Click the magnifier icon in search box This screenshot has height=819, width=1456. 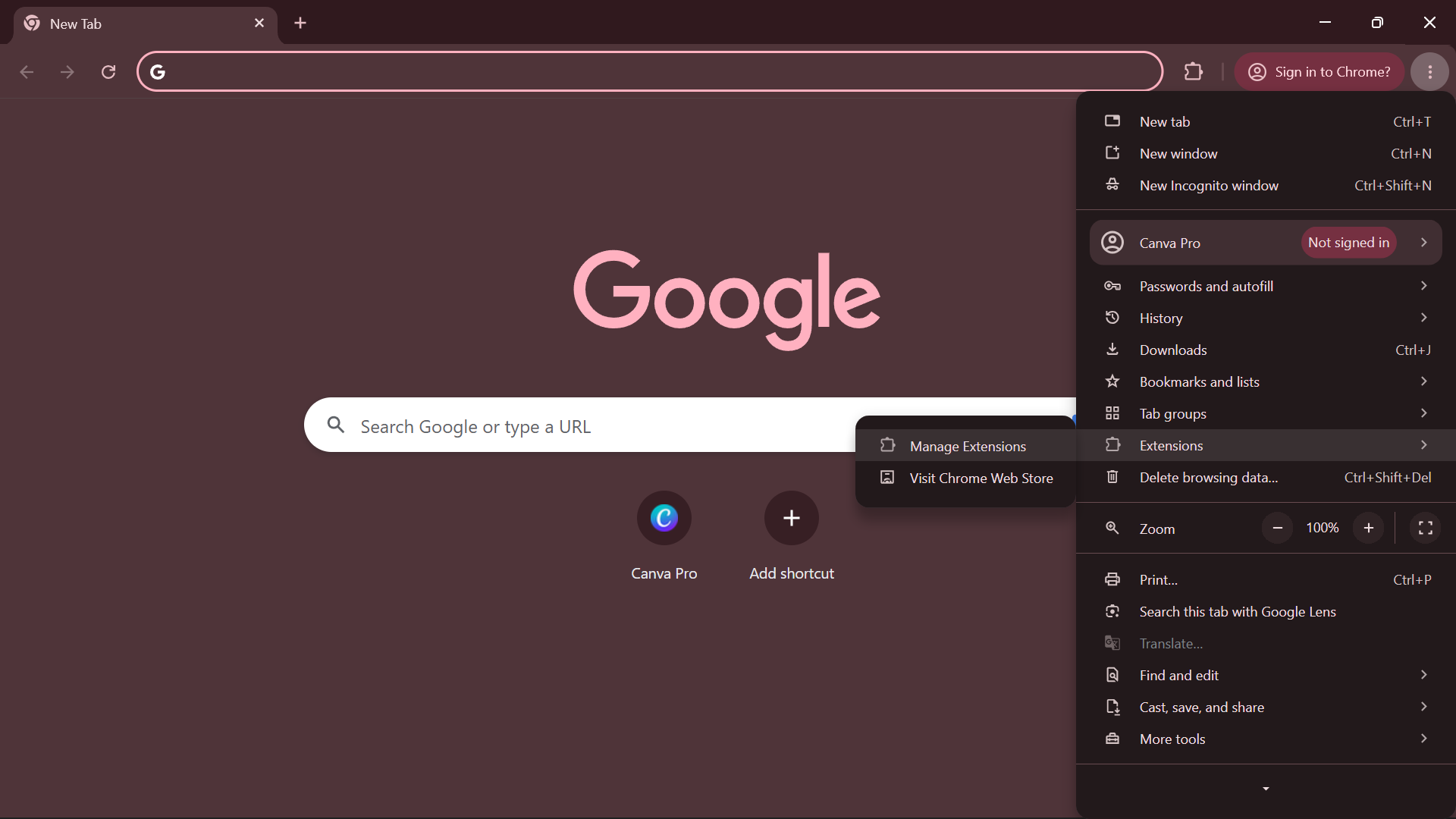[x=336, y=425]
